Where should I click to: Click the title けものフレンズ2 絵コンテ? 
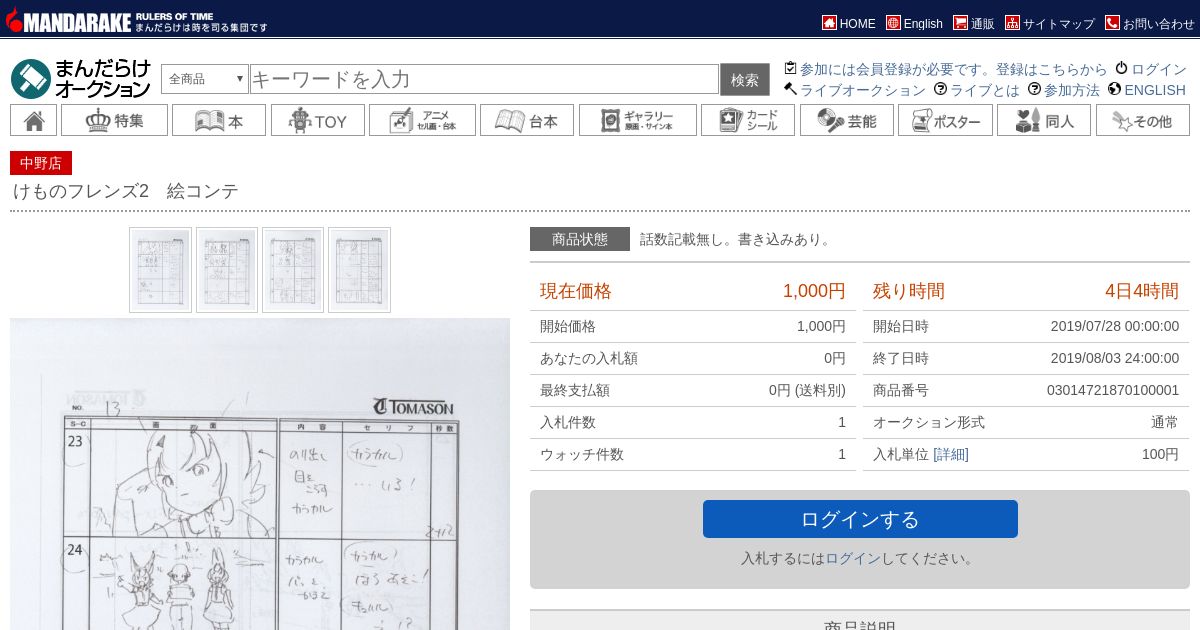[125, 191]
